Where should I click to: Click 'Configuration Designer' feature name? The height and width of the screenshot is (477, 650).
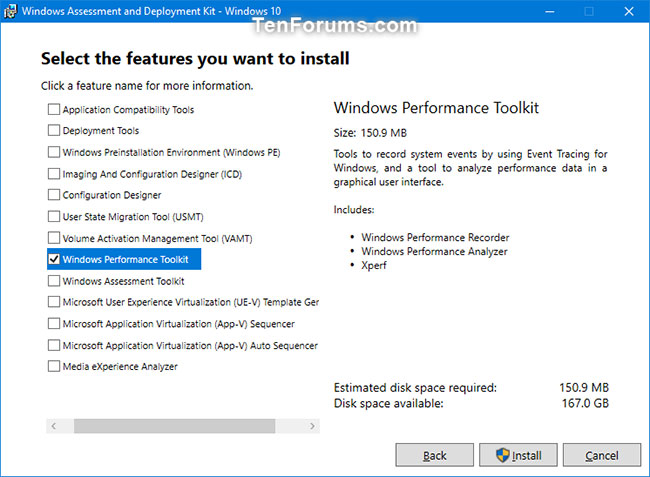(112, 195)
